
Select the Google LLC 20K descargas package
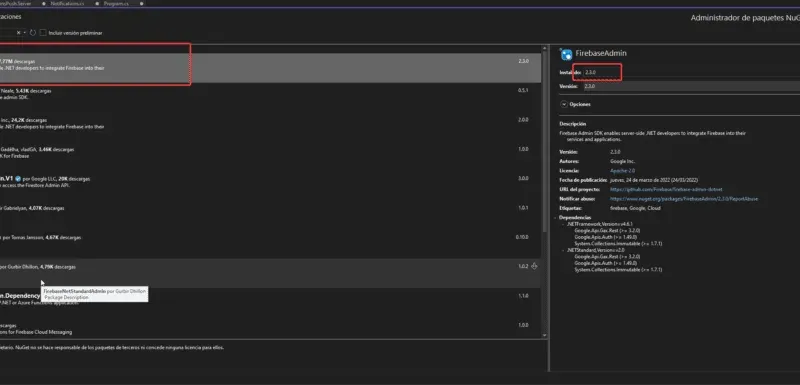click(x=270, y=186)
